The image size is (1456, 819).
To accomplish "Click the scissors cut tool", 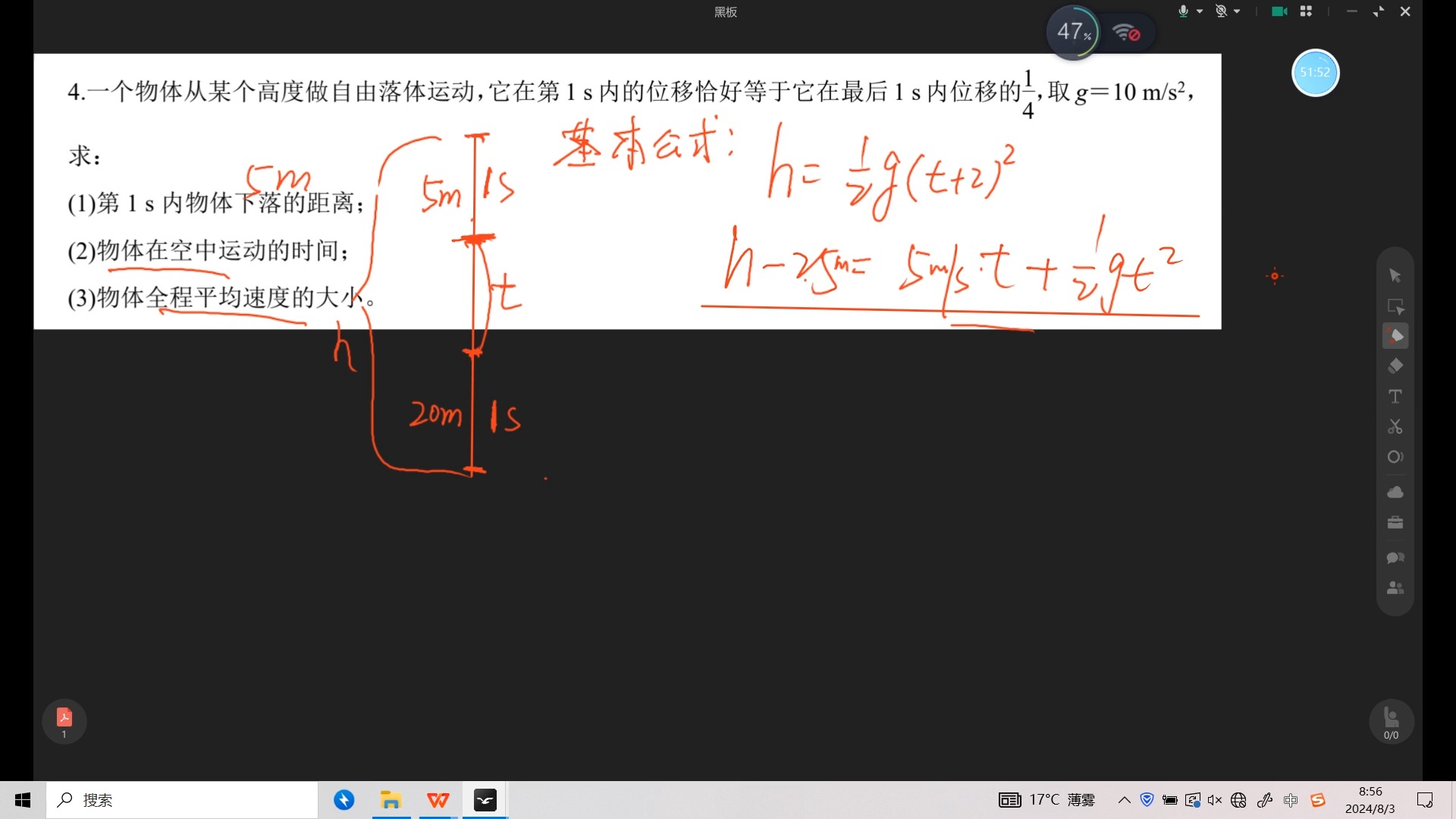I will click(1395, 427).
